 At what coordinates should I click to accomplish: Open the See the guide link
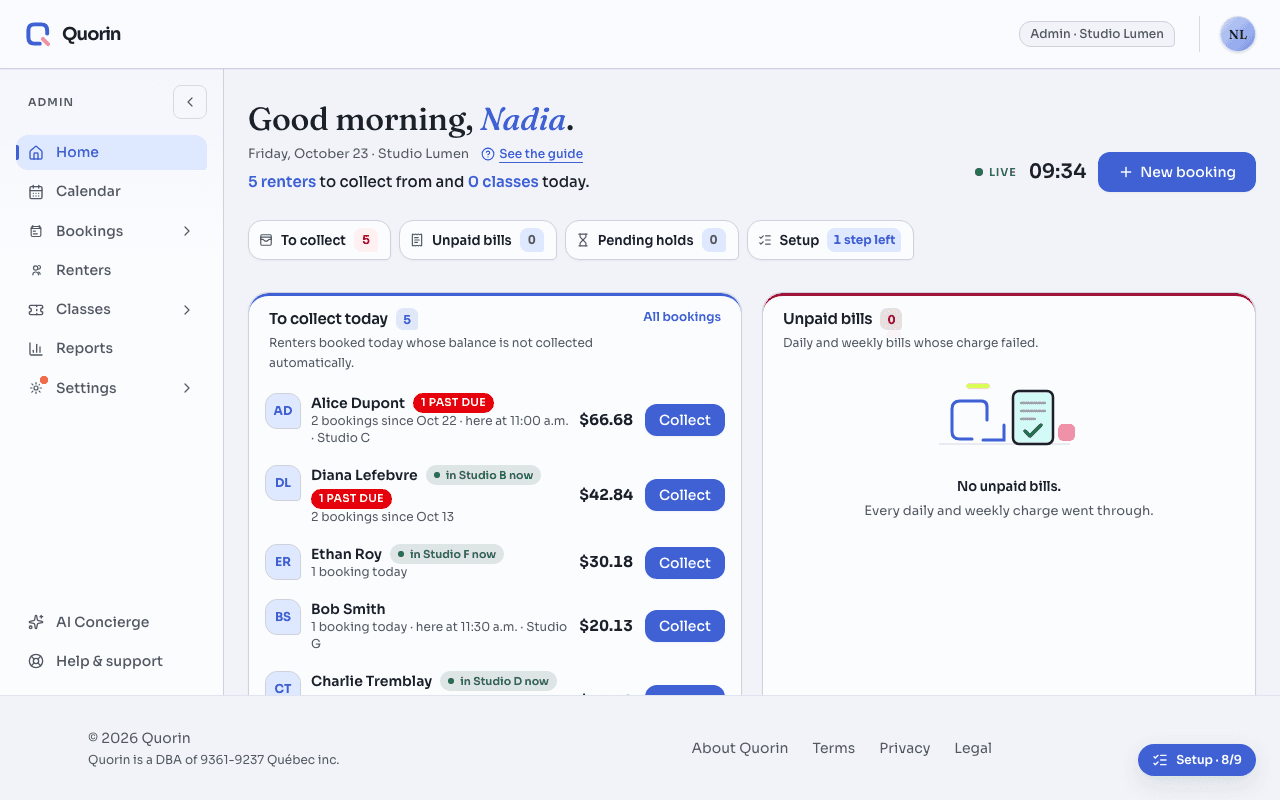541,154
